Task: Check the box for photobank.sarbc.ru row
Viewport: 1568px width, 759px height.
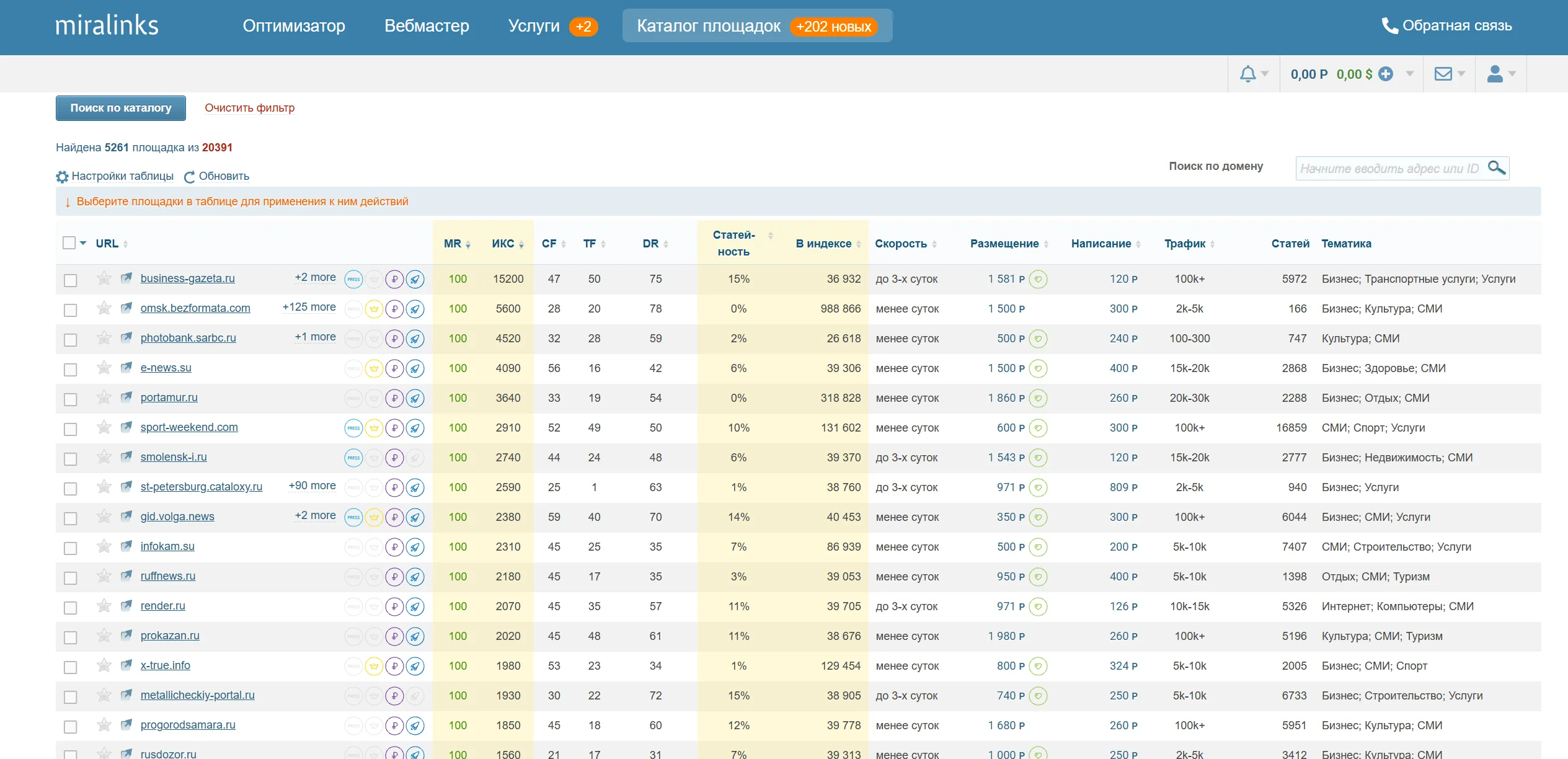Action: pos(71,340)
